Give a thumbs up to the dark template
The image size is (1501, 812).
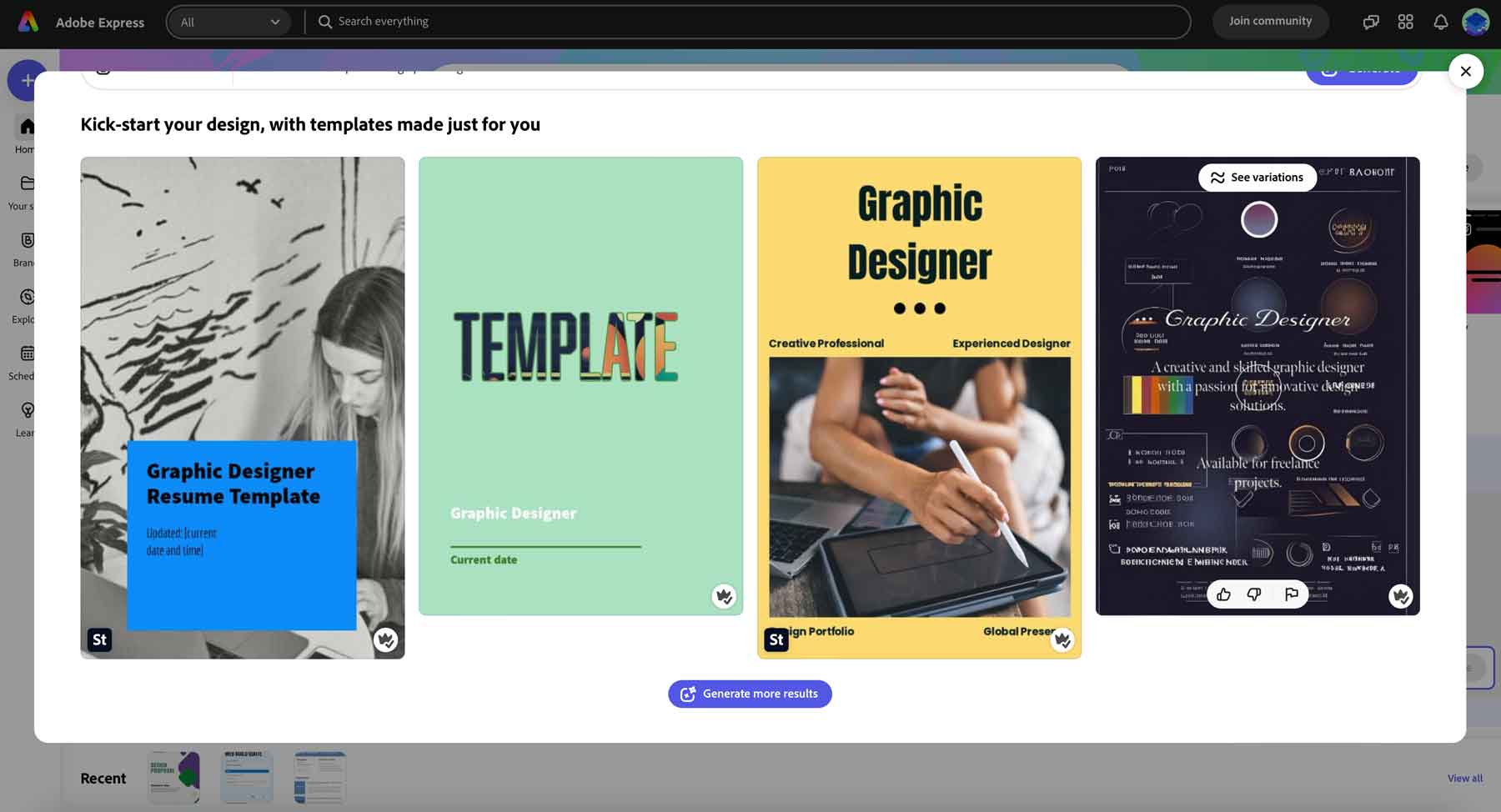click(x=1224, y=594)
